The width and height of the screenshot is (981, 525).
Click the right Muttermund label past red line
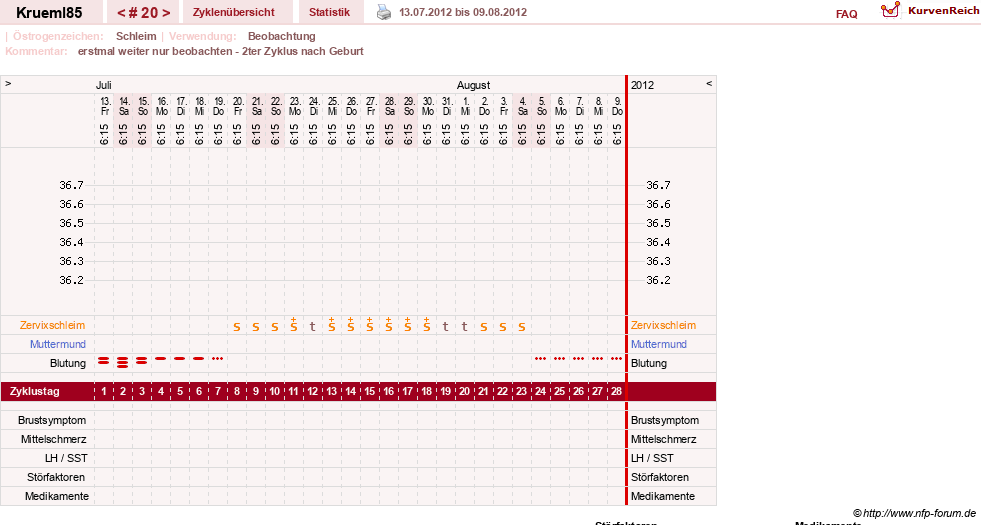658,344
